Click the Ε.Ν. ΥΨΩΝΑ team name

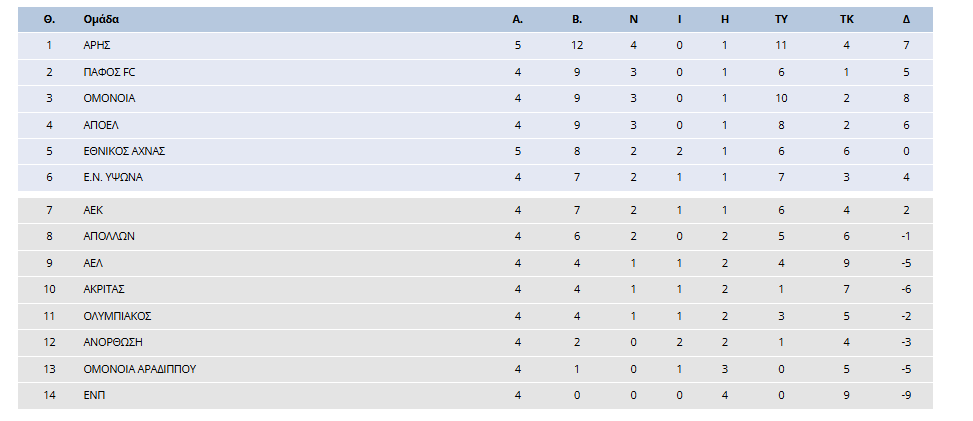point(113,178)
